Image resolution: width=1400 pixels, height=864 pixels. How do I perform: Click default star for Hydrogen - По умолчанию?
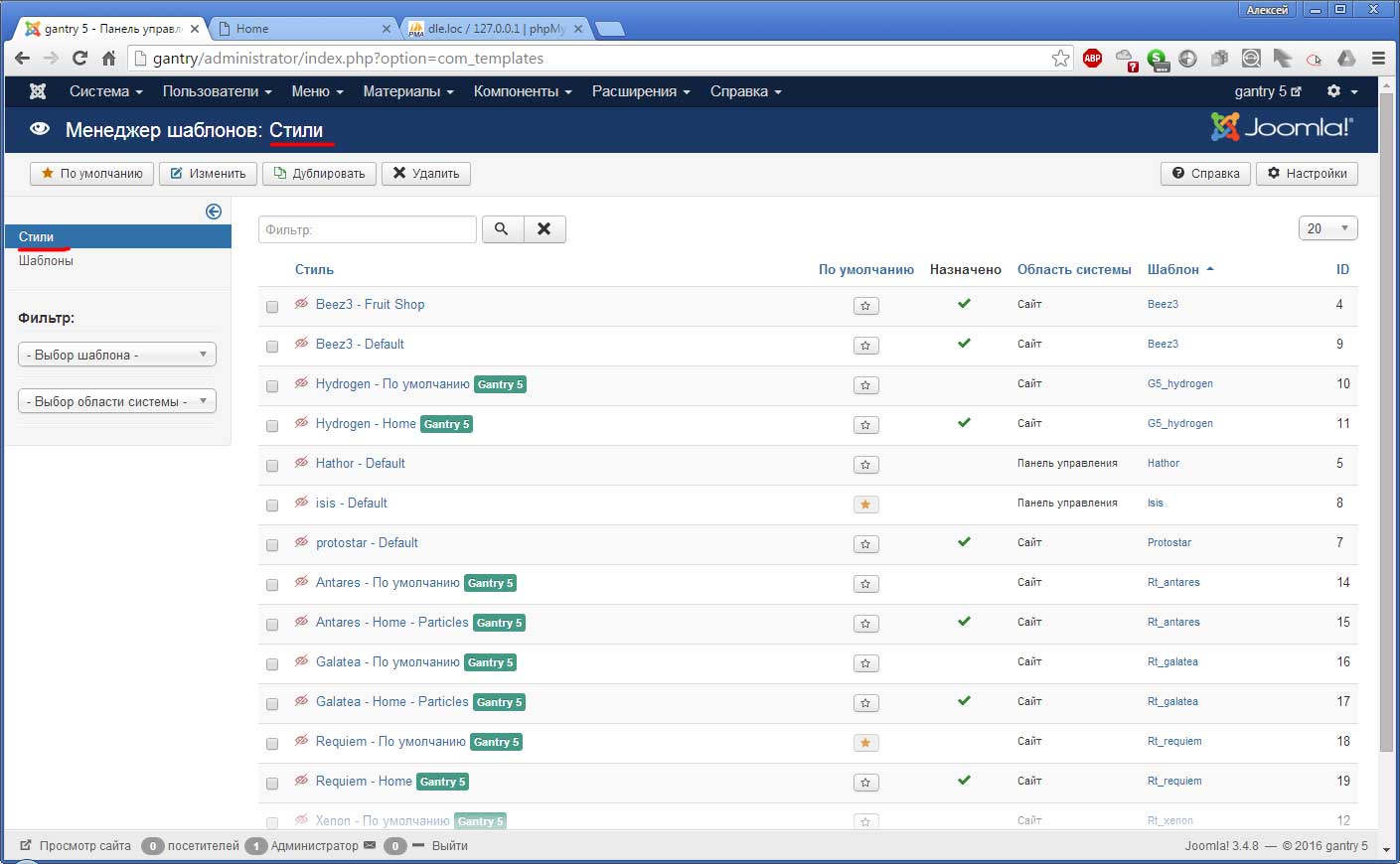pyautogui.click(x=865, y=385)
